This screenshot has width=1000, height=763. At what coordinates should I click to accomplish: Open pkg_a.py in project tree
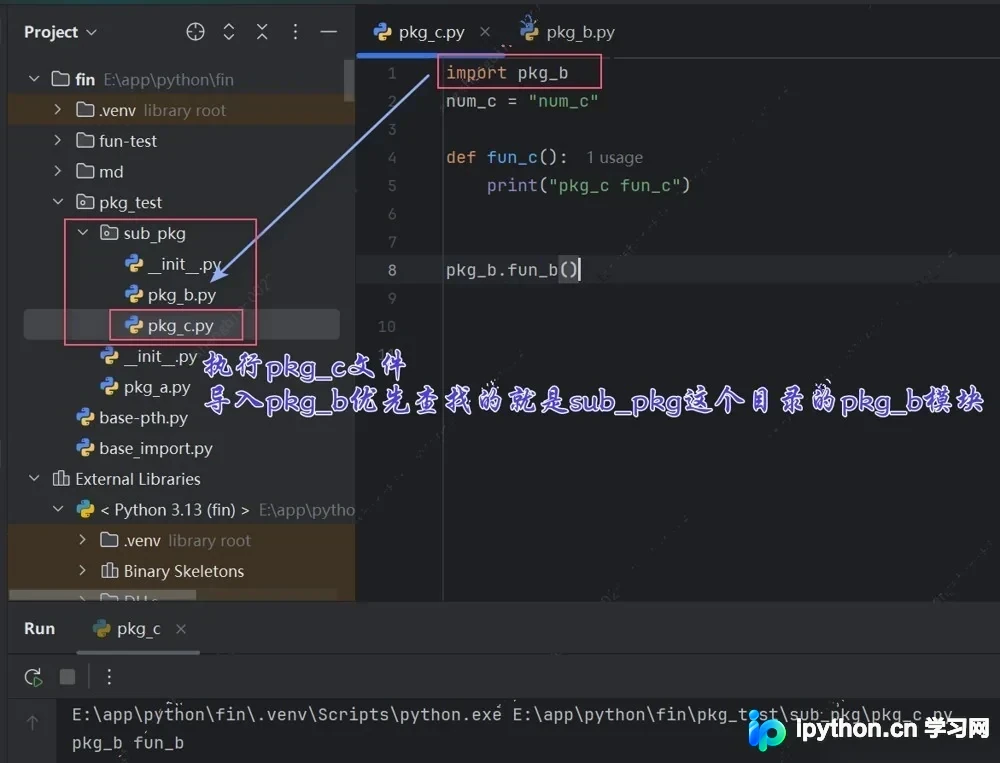pos(157,387)
